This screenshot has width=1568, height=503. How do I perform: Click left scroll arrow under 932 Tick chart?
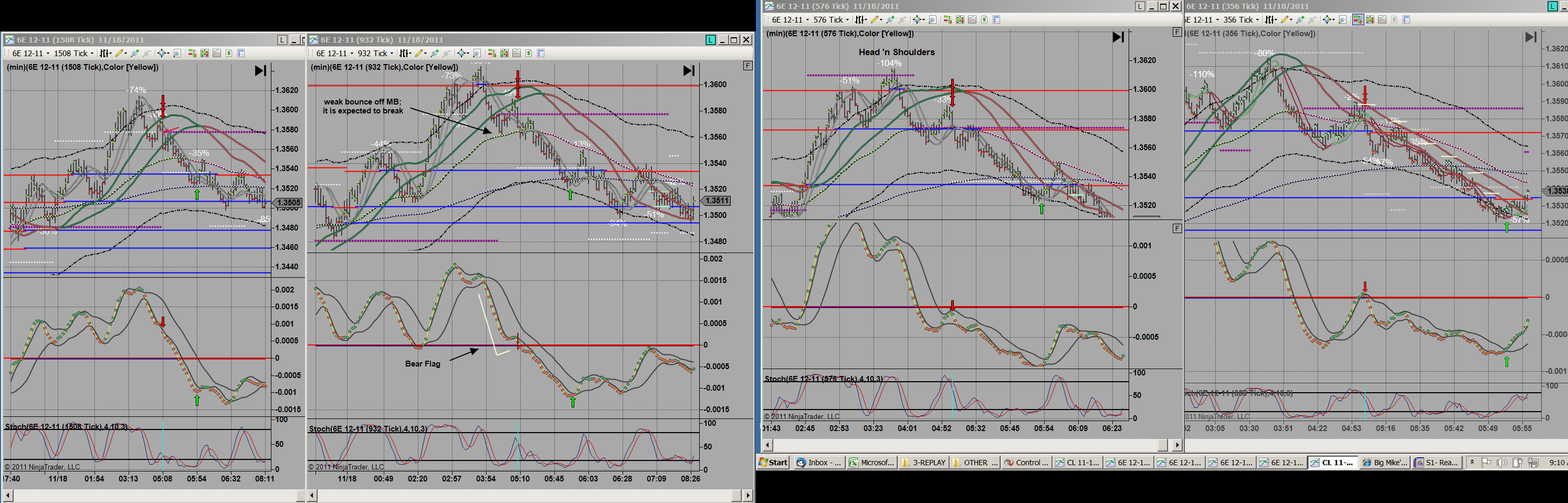(312, 496)
